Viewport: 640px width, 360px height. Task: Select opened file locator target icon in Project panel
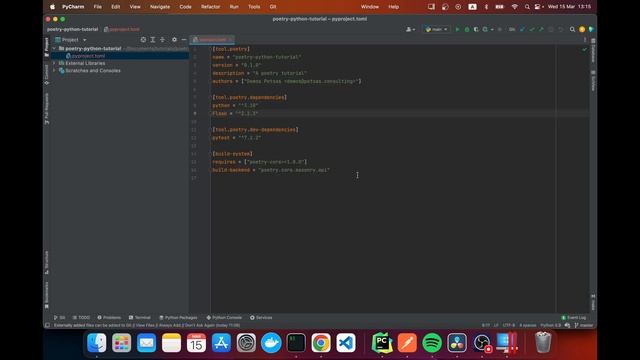143,40
